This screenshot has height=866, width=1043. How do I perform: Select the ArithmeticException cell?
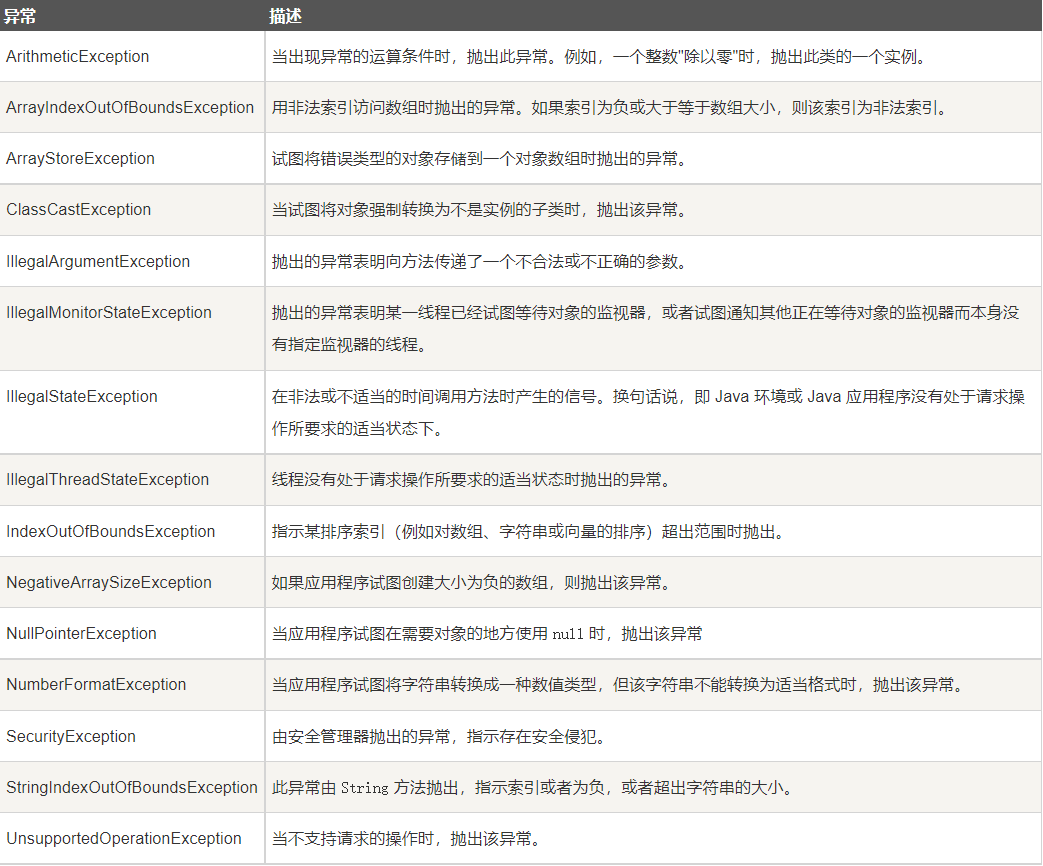click(x=78, y=57)
